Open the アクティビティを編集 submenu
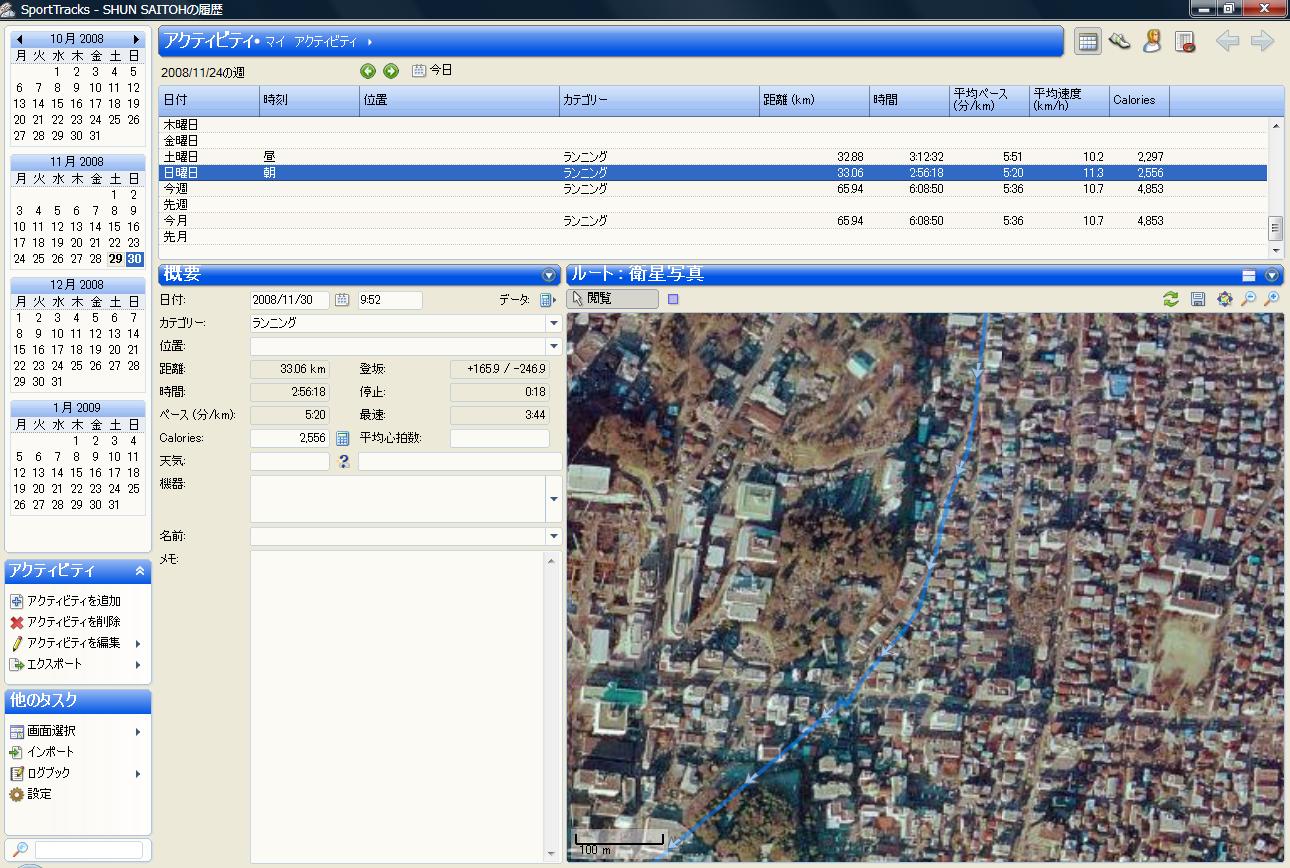The height and width of the screenshot is (868, 1290). tap(76, 643)
